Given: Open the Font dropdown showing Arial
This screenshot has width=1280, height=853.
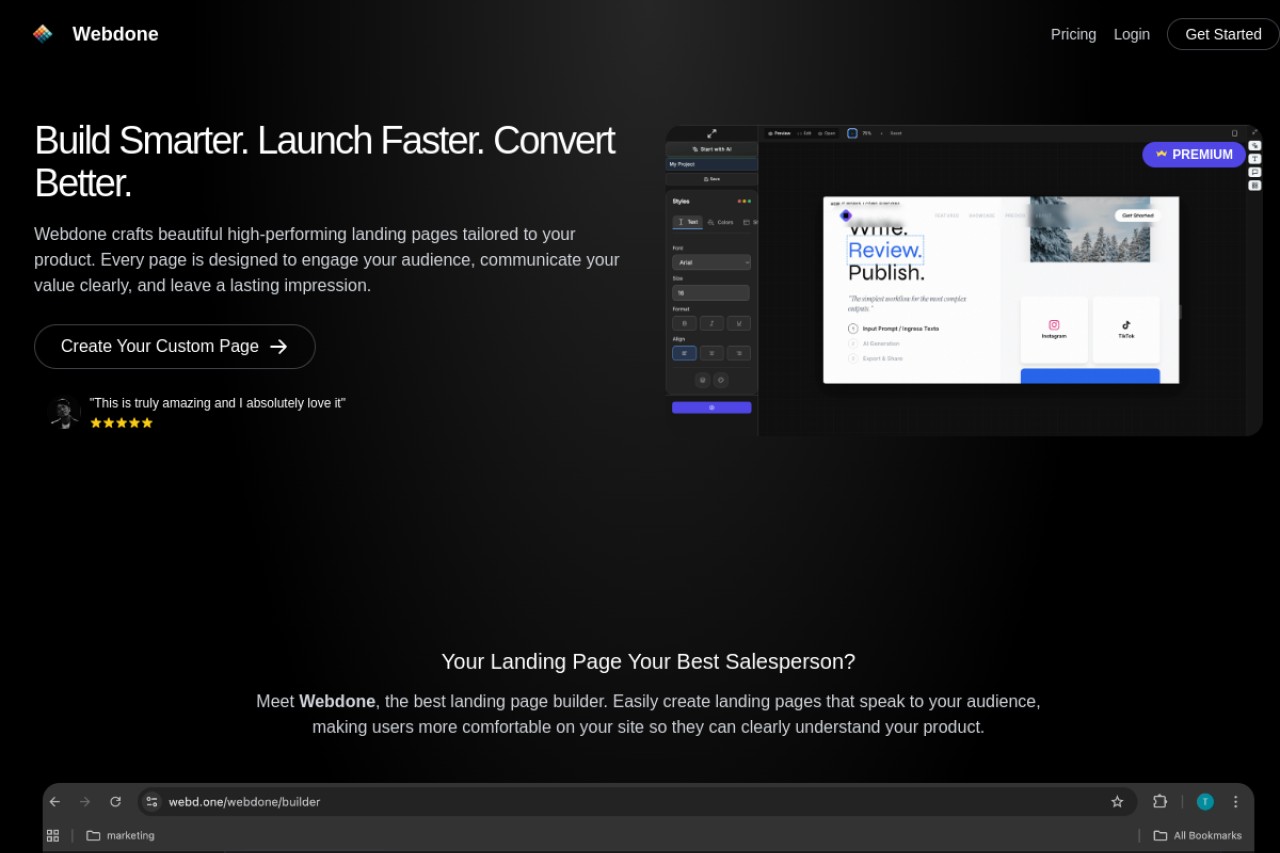Looking at the screenshot, I should click(711, 262).
